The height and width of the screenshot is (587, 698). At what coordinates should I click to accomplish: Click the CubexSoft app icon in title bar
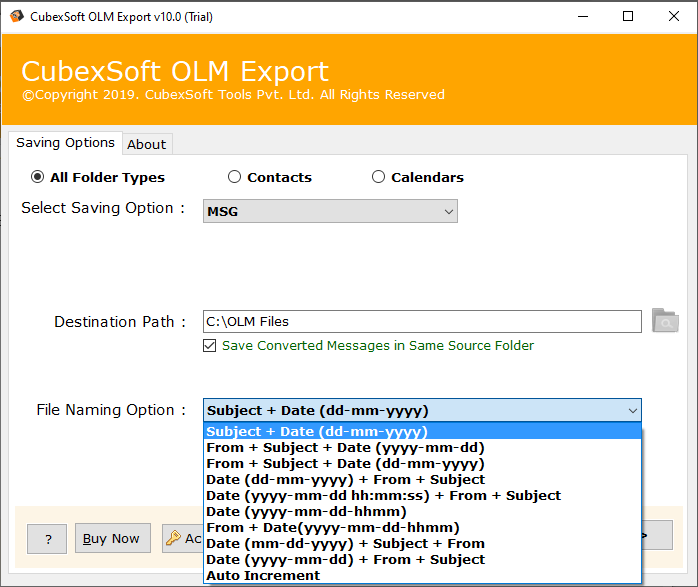tap(17, 16)
